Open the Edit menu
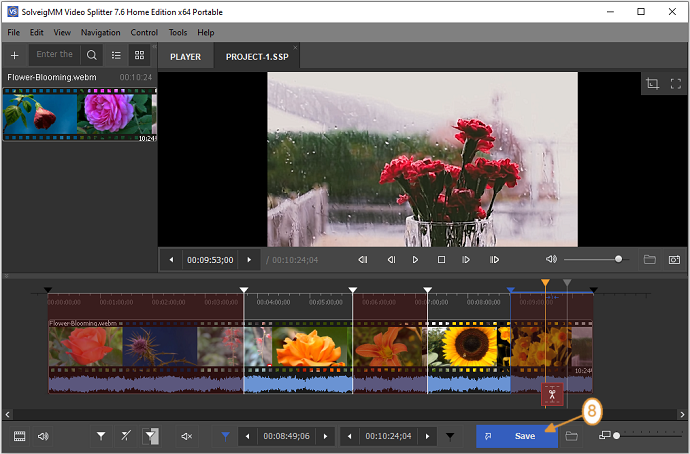This screenshot has width=690, height=454. [x=37, y=33]
